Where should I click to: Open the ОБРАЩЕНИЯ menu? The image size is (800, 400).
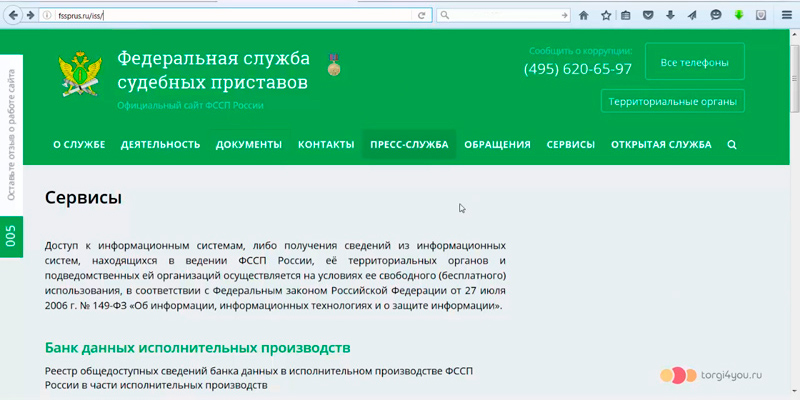497,145
